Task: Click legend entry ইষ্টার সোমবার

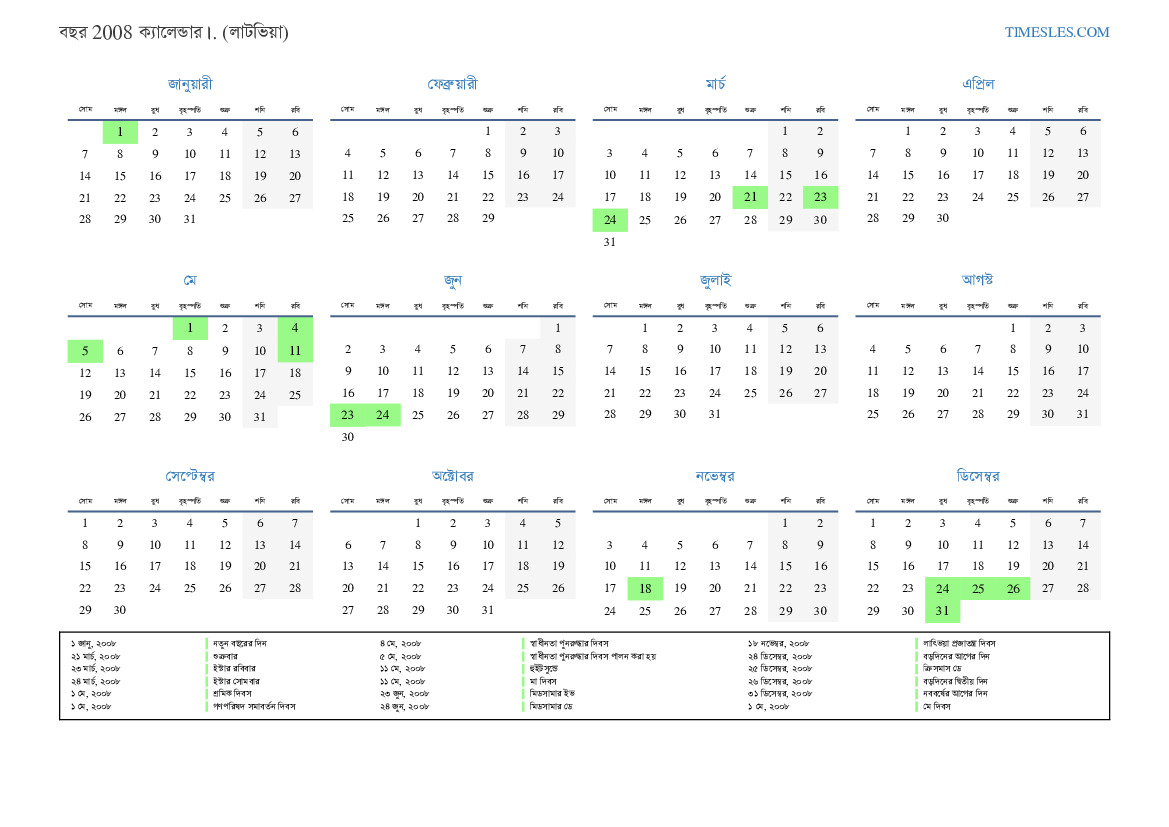Action: pyautogui.click(x=236, y=682)
